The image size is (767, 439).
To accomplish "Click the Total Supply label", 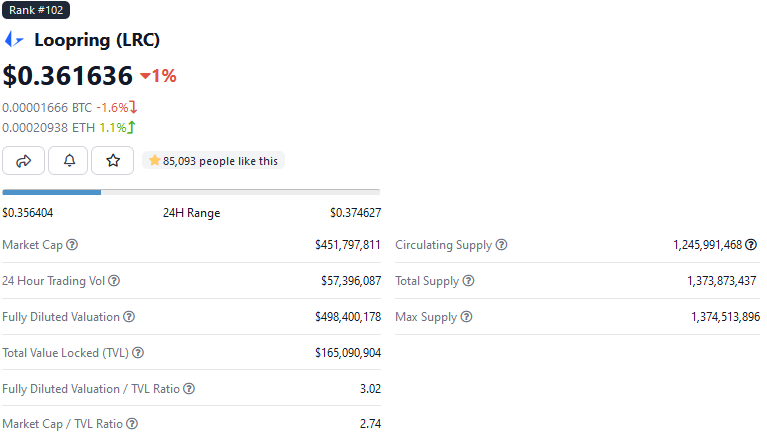I will point(427,281).
